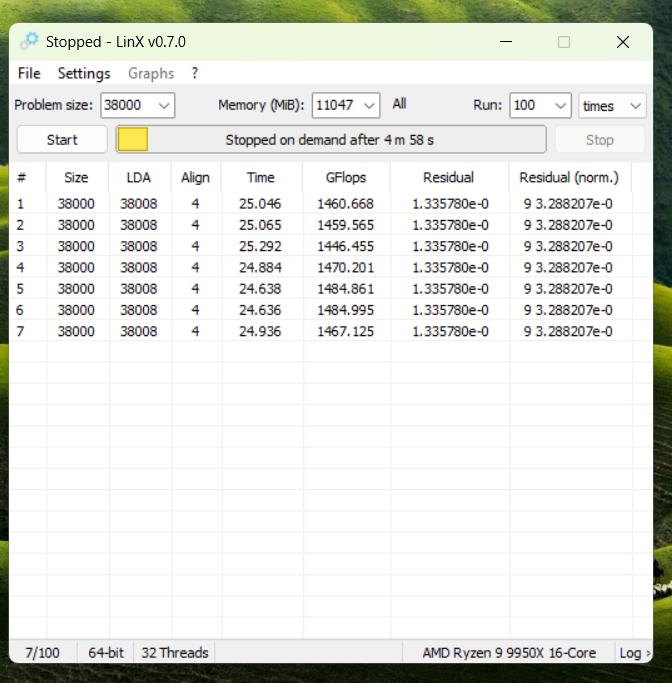Click the Residual (norm.) column header
This screenshot has width=672, height=683.
[569, 177]
